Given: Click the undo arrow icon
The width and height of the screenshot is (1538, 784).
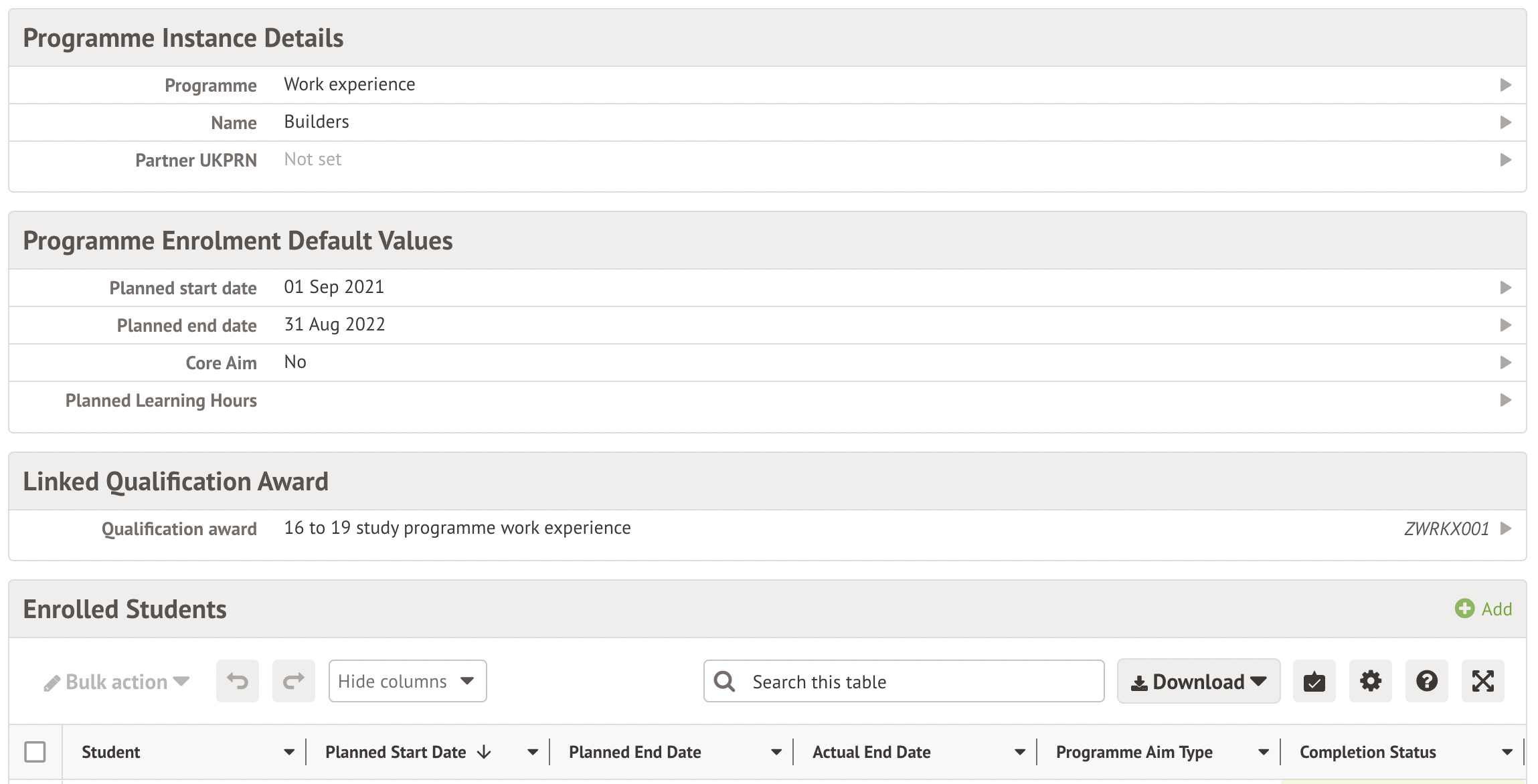Looking at the screenshot, I should (237, 681).
